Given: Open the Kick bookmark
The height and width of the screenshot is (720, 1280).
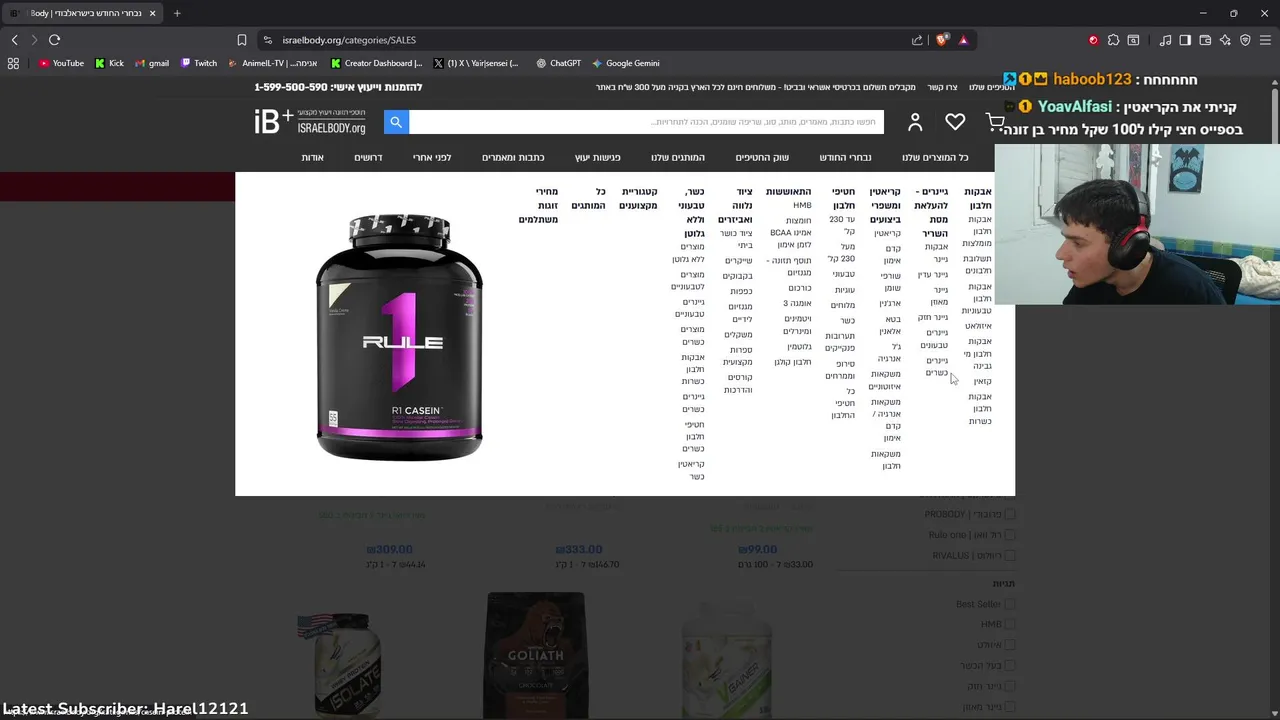Looking at the screenshot, I should point(109,63).
